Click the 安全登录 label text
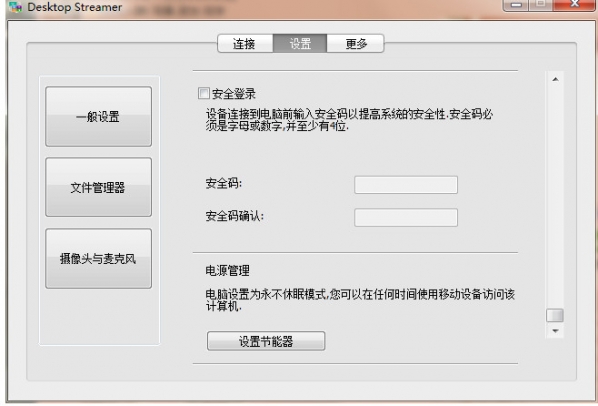This screenshot has width=598, height=406. coord(234,93)
